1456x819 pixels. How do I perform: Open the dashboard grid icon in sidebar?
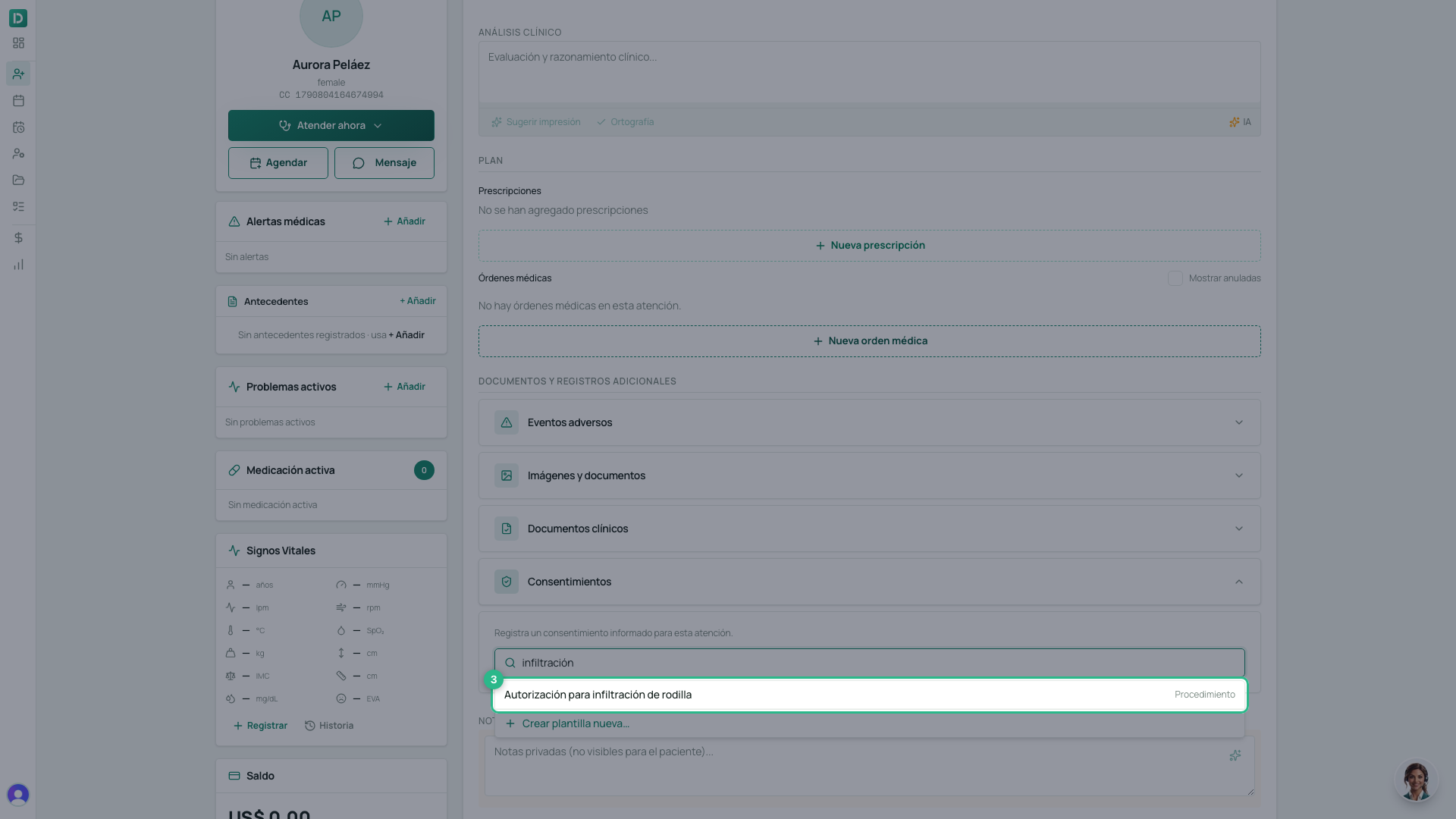[x=18, y=43]
